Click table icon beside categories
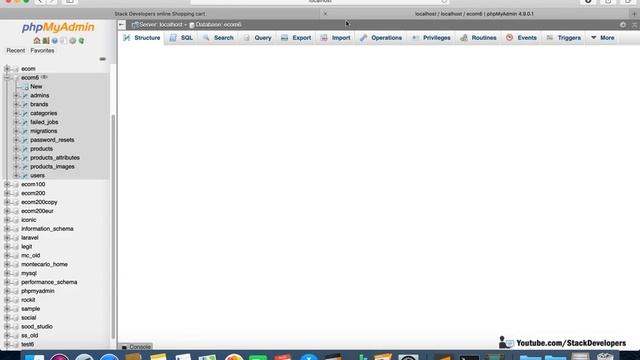640x360 pixels. (x=25, y=113)
